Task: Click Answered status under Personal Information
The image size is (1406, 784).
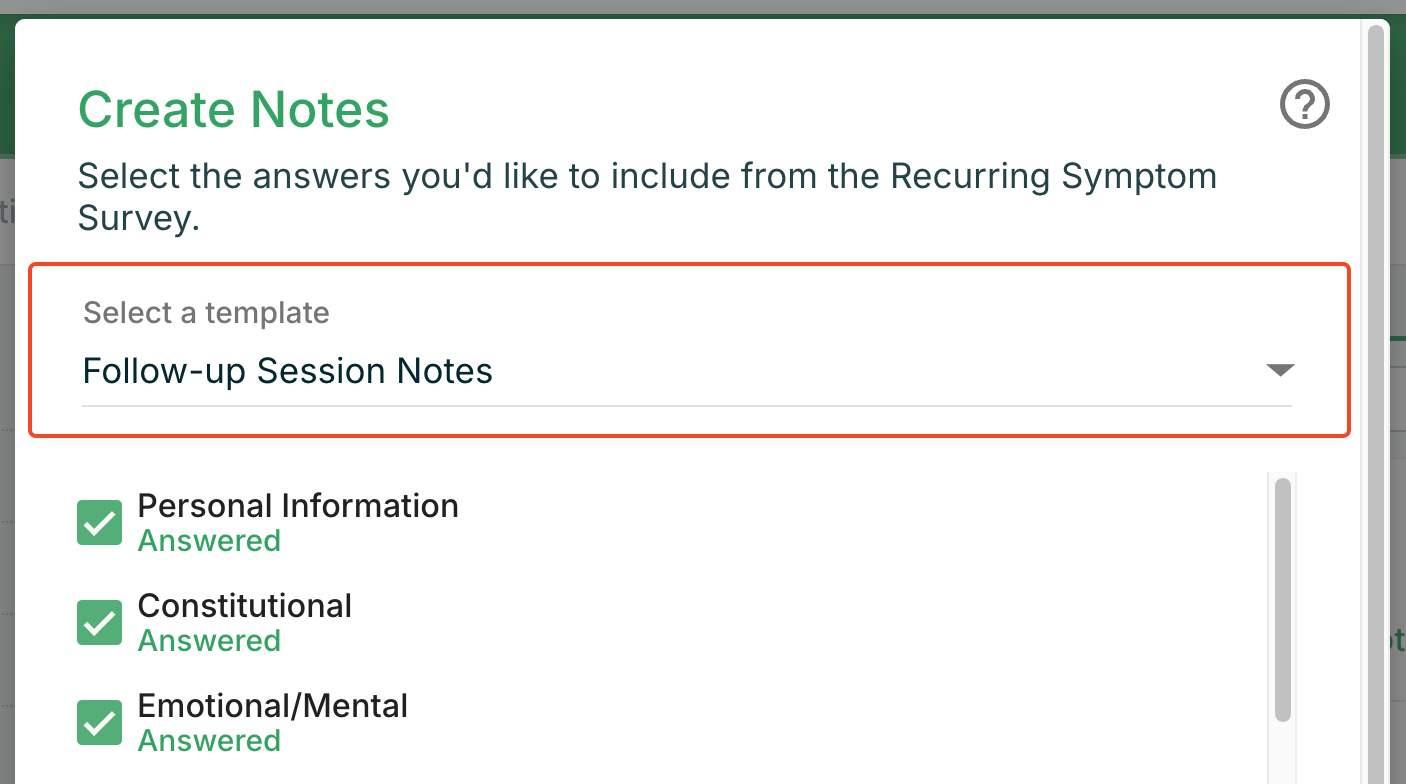Action: (x=209, y=541)
